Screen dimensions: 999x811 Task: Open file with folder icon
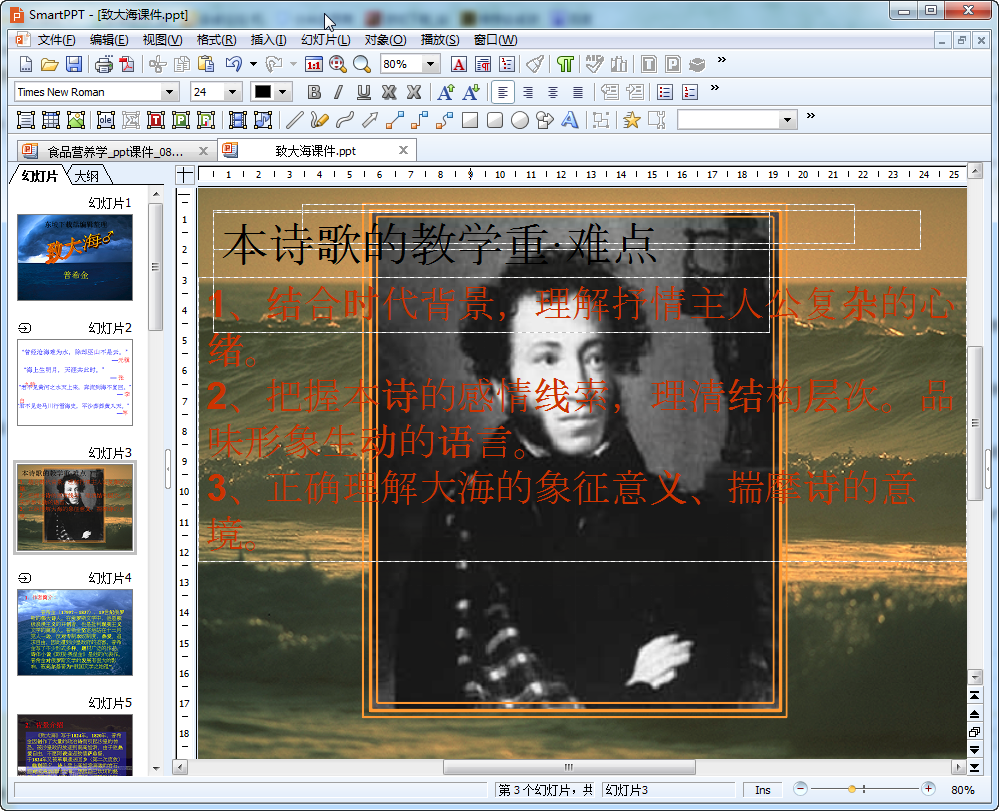50,64
